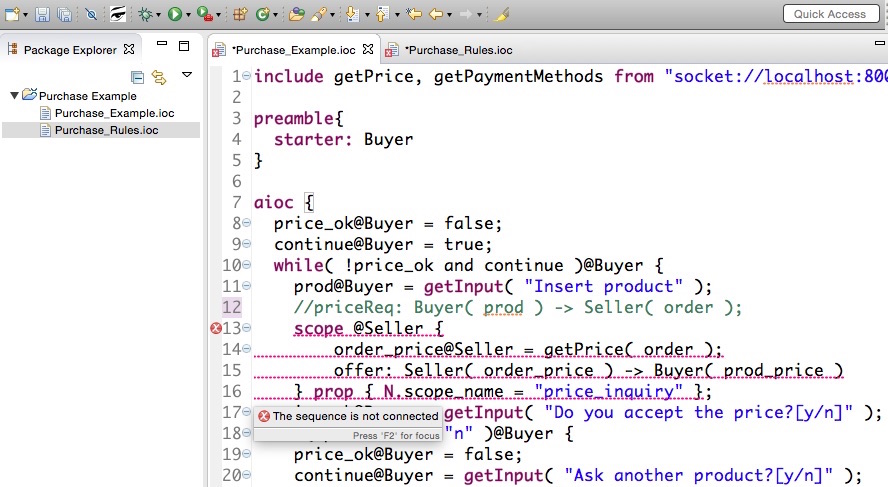Switch to the Purchase_Rules.ioc editor tab
The image size is (888, 487).
point(449,50)
